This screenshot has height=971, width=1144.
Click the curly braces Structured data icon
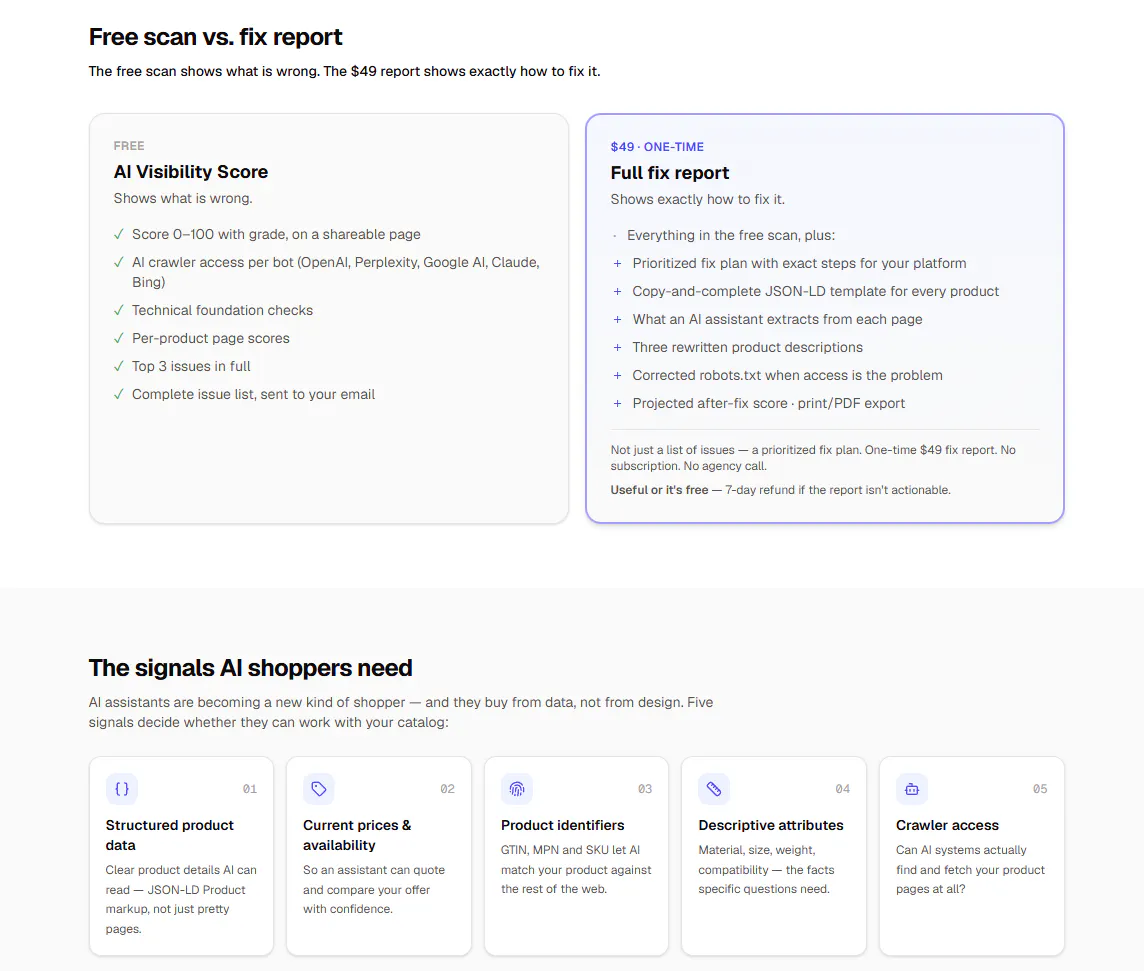(x=122, y=789)
